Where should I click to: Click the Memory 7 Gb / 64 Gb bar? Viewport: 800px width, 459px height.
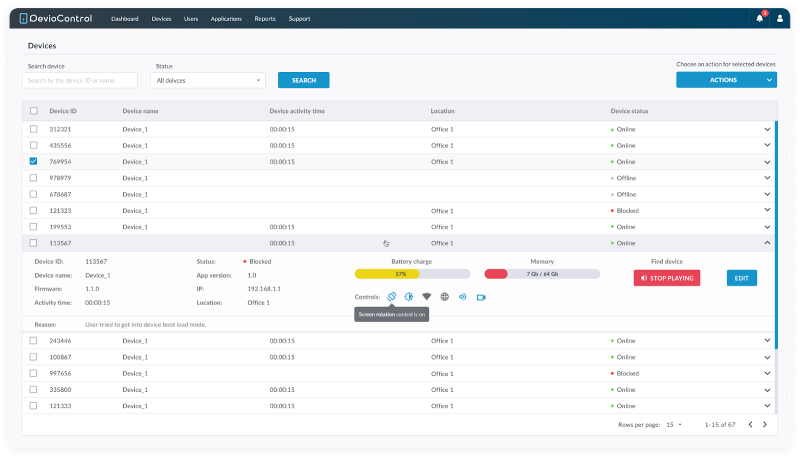coord(542,274)
